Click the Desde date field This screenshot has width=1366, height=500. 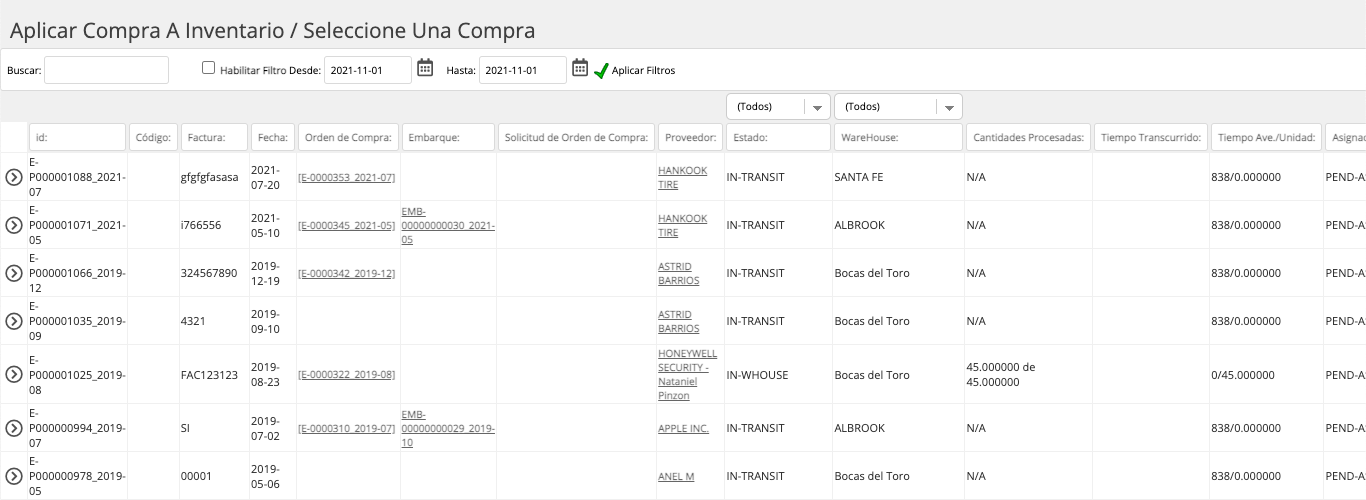[x=368, y=70]
